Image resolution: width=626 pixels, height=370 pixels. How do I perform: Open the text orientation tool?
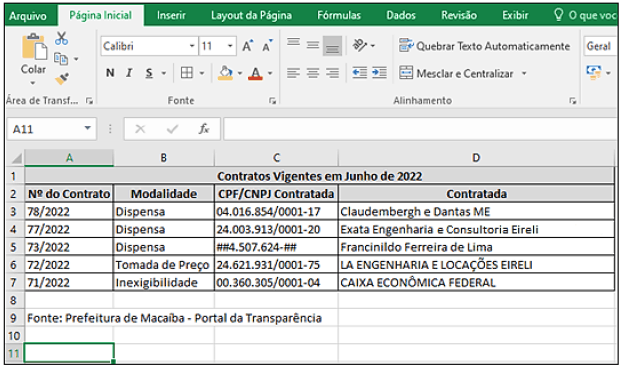coord(360,45)
